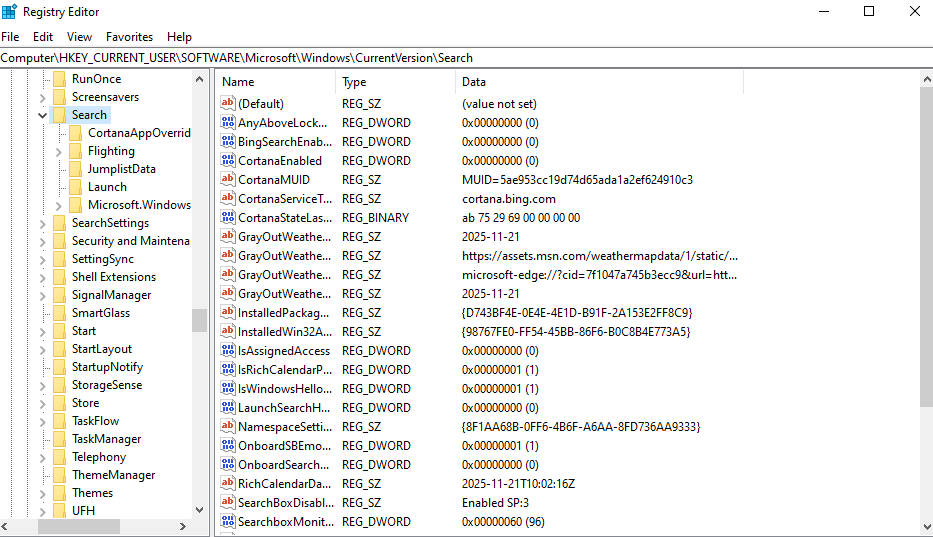The width and height of the screenshot is (933, 537).
Task: Click the tree pane's scroll up arrow
Action: 199,79
